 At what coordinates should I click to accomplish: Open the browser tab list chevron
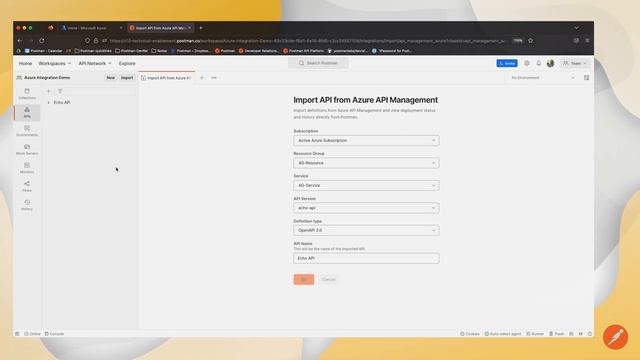pyautogui.click(x=576, y=28)
